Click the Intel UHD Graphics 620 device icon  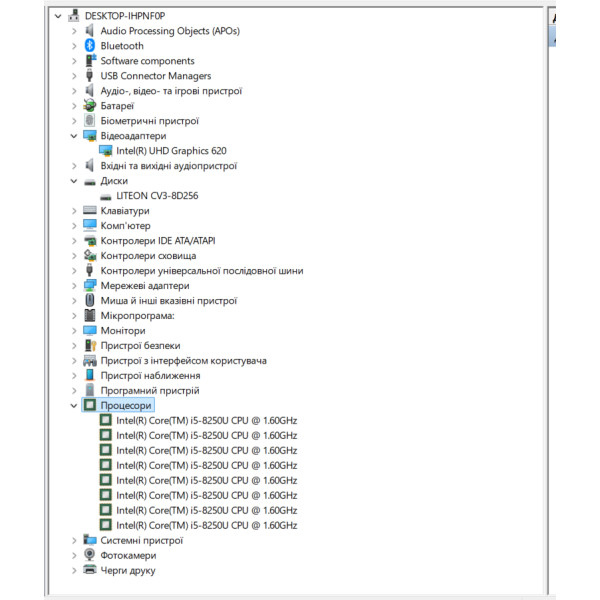(x=106, y=151)
